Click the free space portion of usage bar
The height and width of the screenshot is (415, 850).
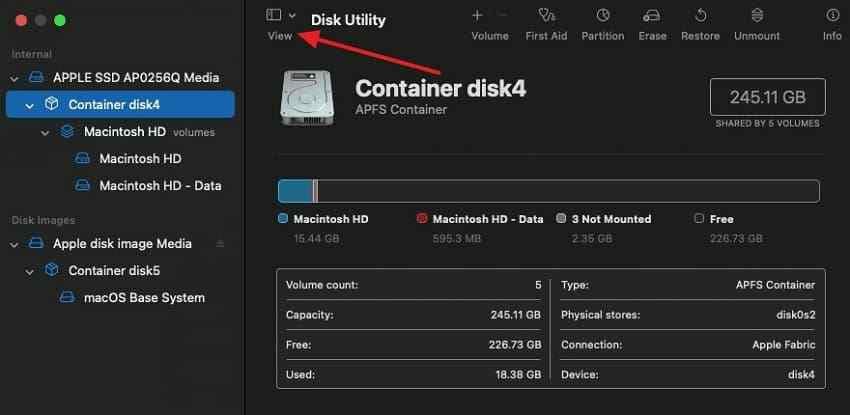(x=568, y=191)
